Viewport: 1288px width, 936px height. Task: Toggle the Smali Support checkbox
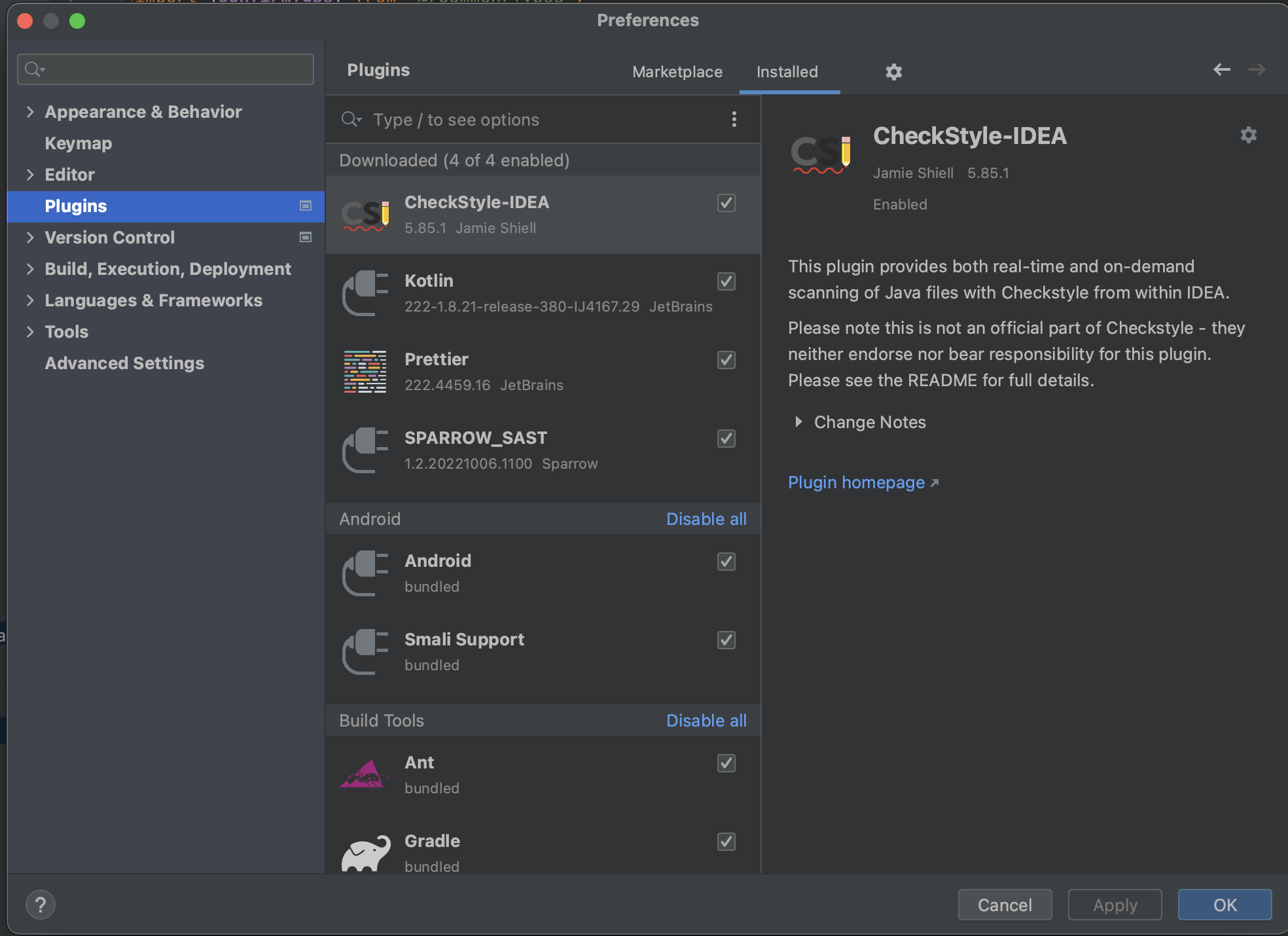pos(726,640)
